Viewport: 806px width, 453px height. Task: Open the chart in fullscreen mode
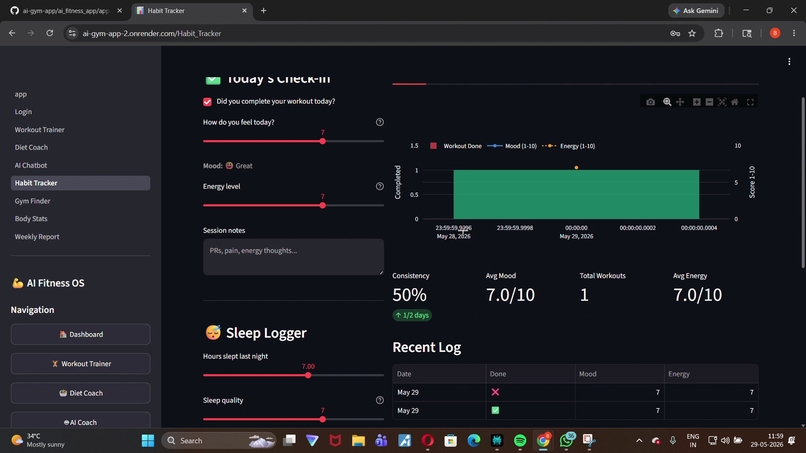point(750,102)
